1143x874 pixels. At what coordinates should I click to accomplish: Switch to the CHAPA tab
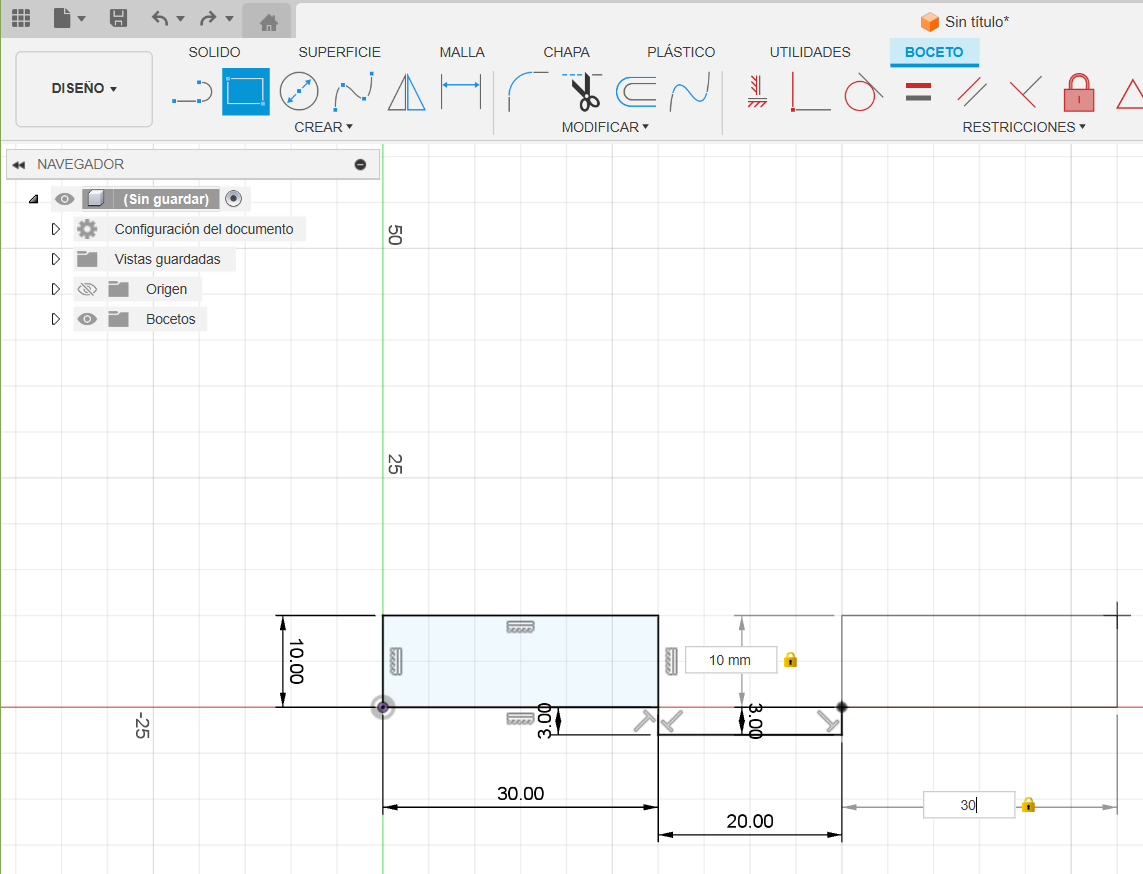click(x=566, y=52)
